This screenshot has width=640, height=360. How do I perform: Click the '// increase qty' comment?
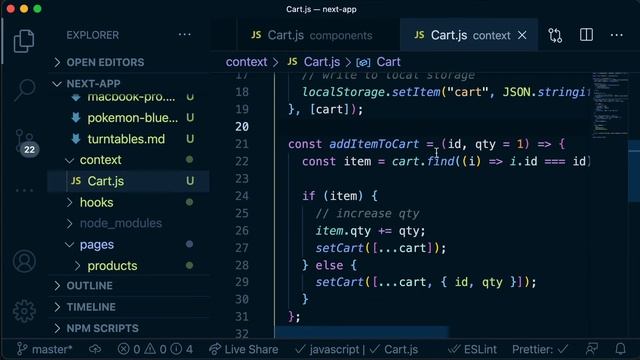[x=367, y=213]
